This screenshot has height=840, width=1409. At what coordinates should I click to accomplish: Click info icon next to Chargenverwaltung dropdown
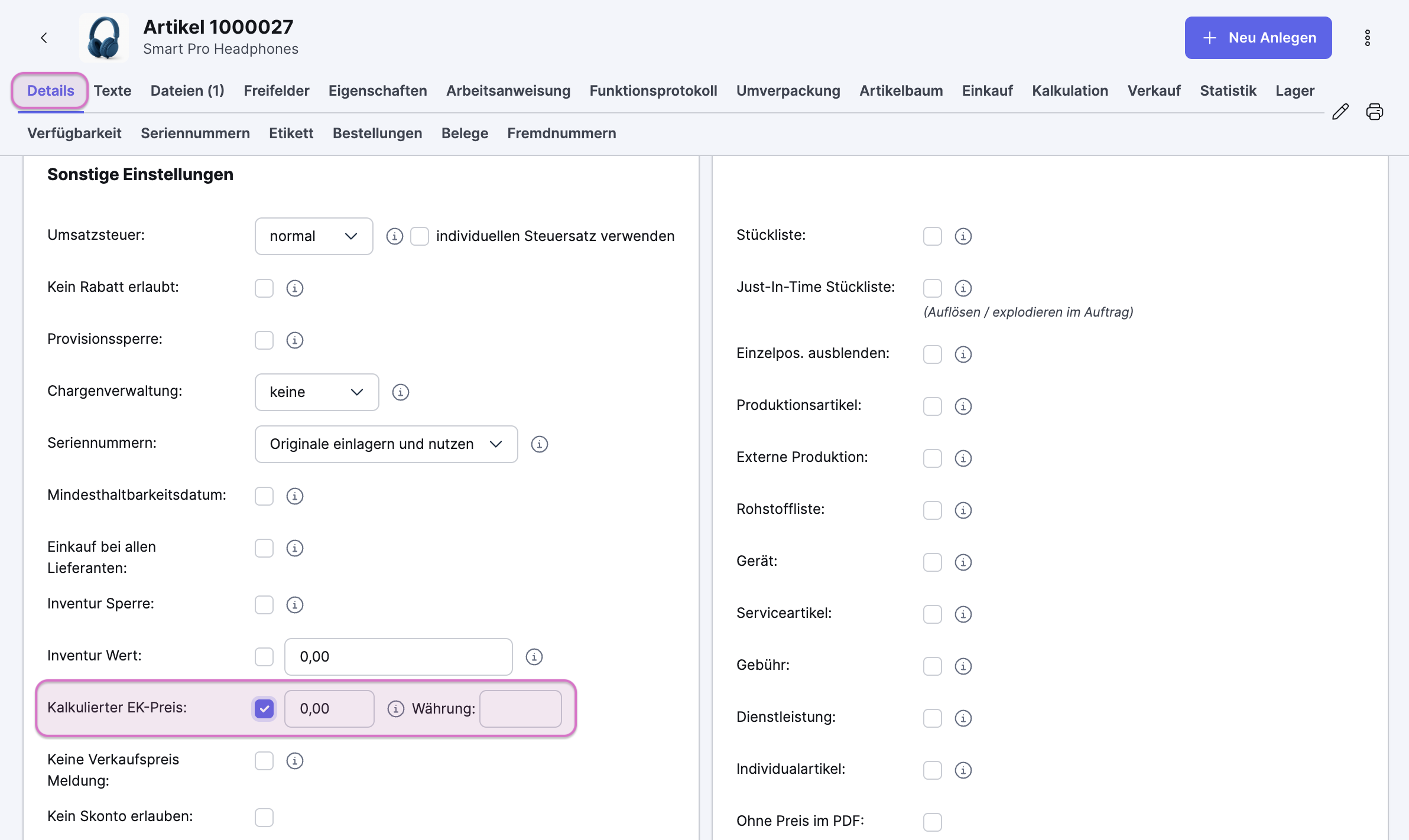tap(400, 392)
